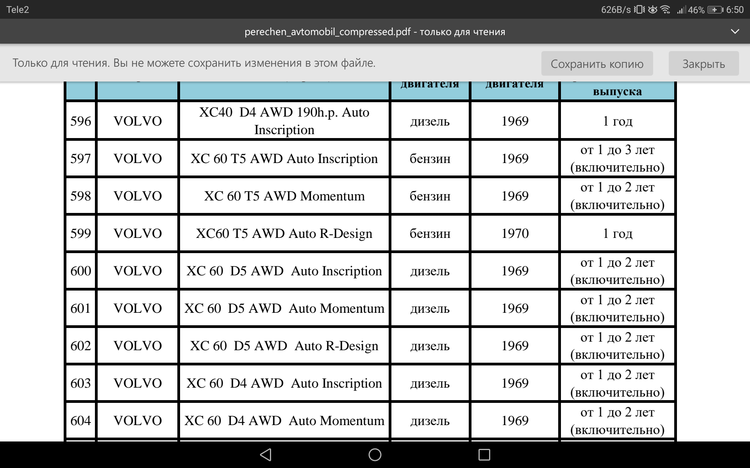The image size is (750, 468).
Task: Select XC 60 T5 AWD Momentum cell
Action: click(284, 196)
